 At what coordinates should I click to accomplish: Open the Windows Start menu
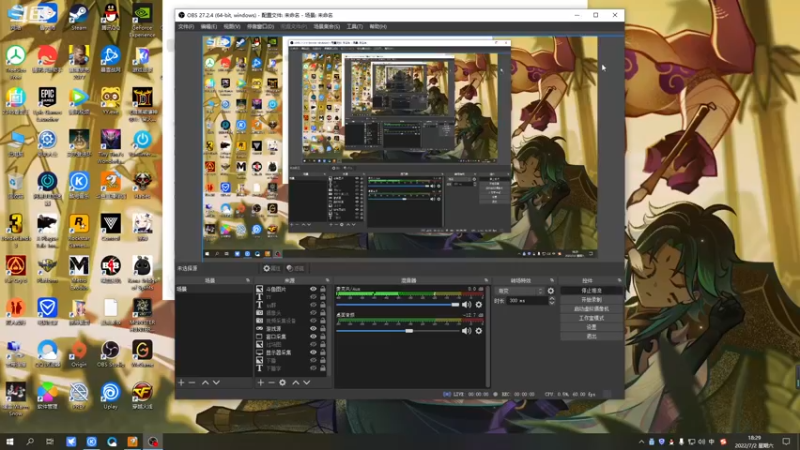point(9,442)
